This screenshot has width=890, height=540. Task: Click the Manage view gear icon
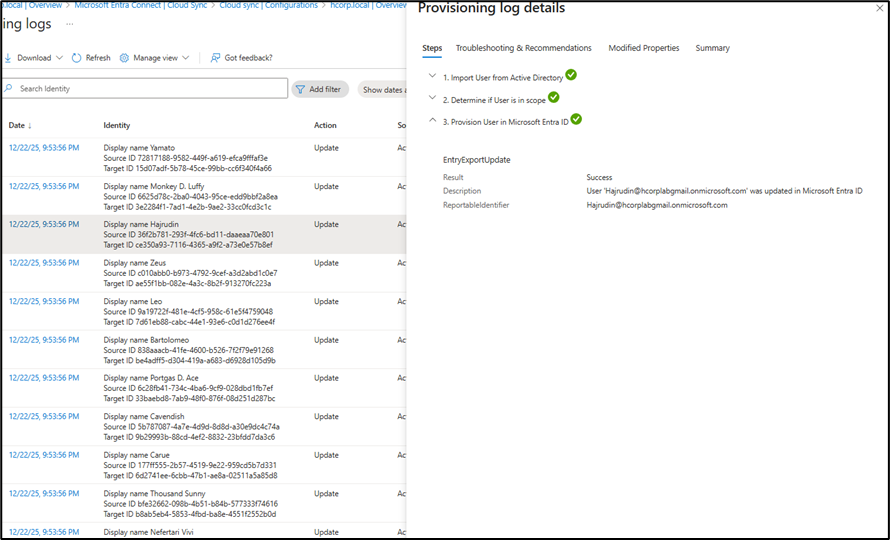click(x=124, y=58)
